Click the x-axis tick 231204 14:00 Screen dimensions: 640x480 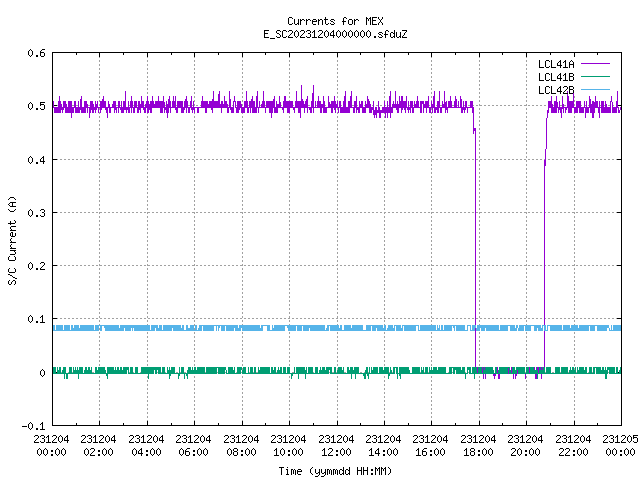[383, 445]
